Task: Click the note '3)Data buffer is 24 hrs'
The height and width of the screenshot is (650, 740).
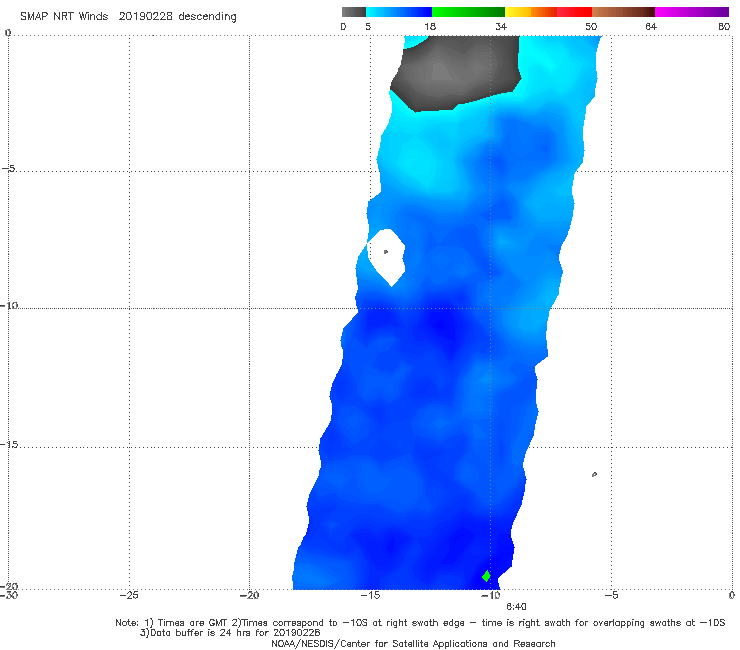Action: (230, 633)
